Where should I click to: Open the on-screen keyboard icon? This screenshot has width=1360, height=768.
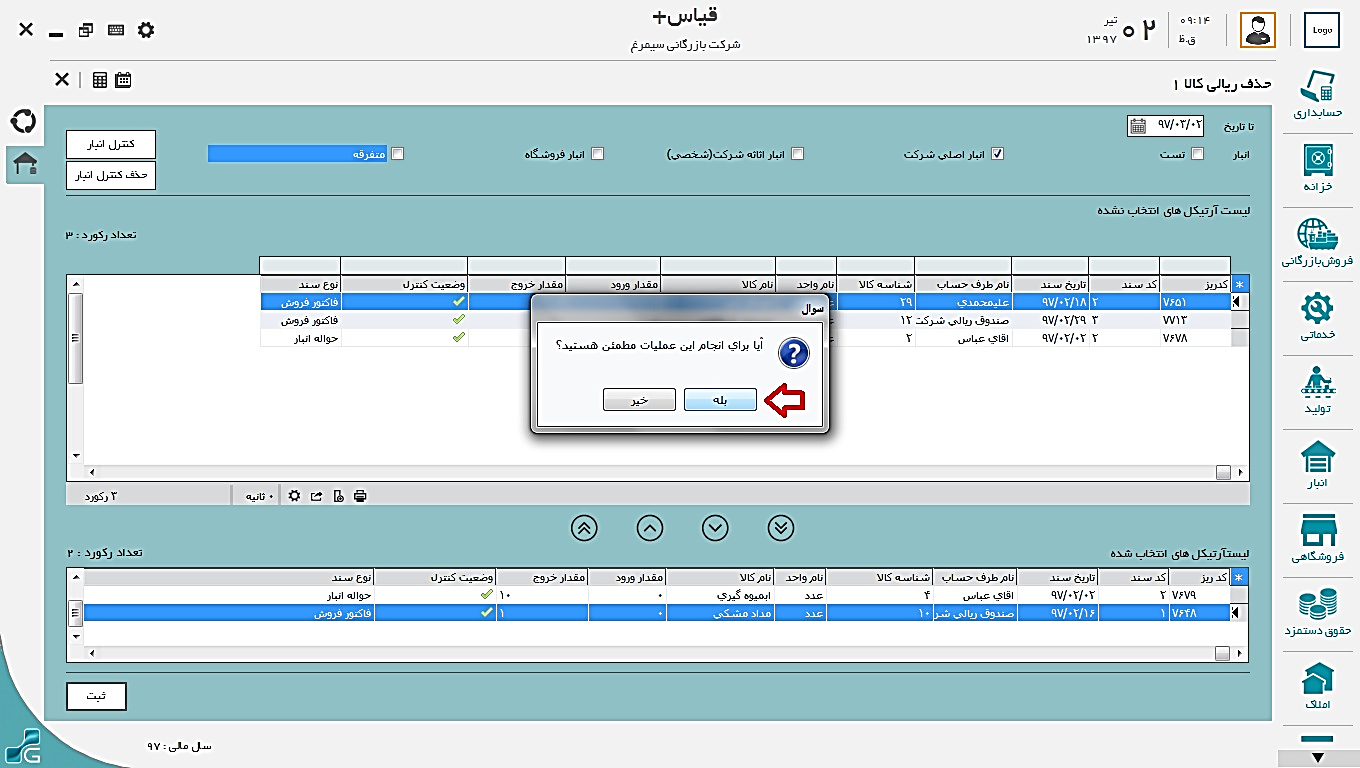tap(116, 30)
